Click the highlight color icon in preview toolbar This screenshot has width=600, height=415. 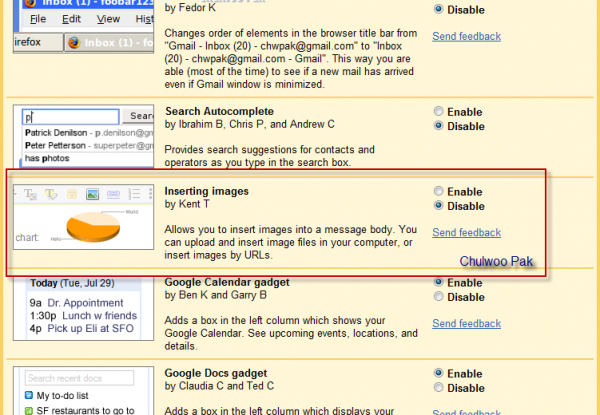pos(51,193)
